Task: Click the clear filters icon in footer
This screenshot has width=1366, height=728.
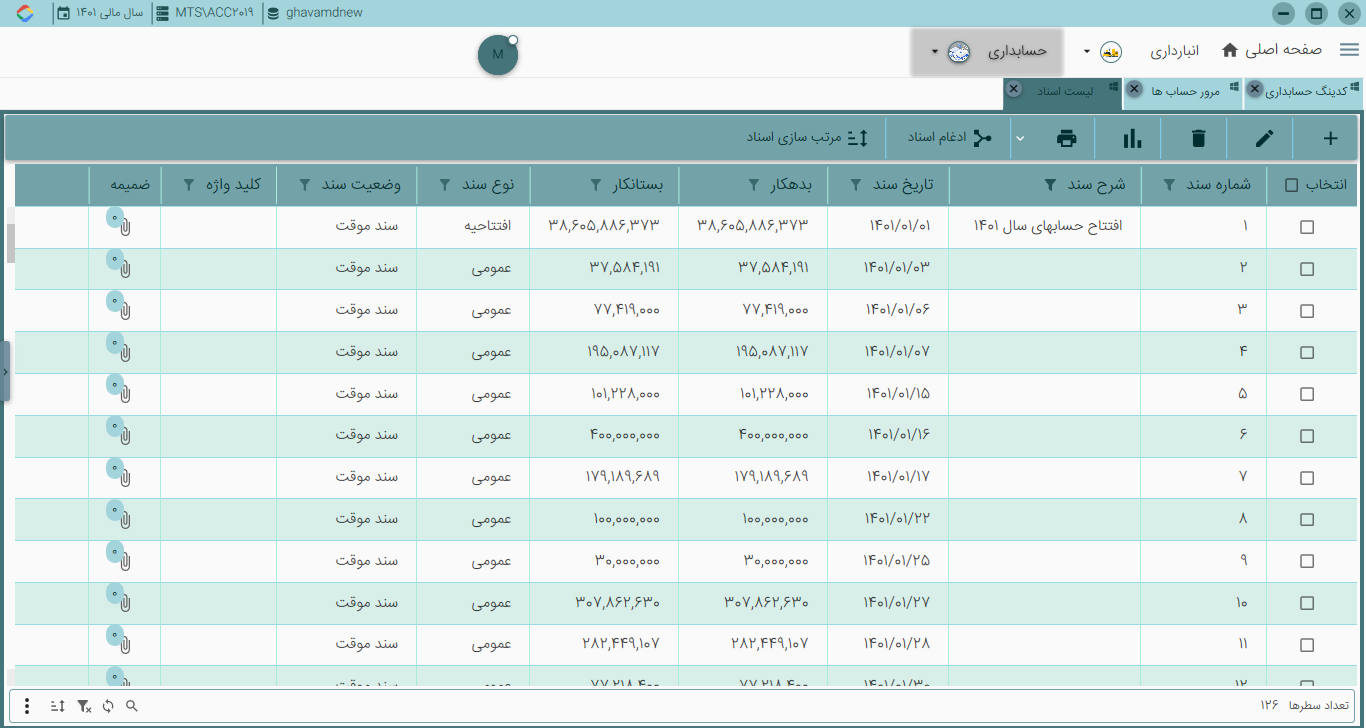Action: point(84,706)
